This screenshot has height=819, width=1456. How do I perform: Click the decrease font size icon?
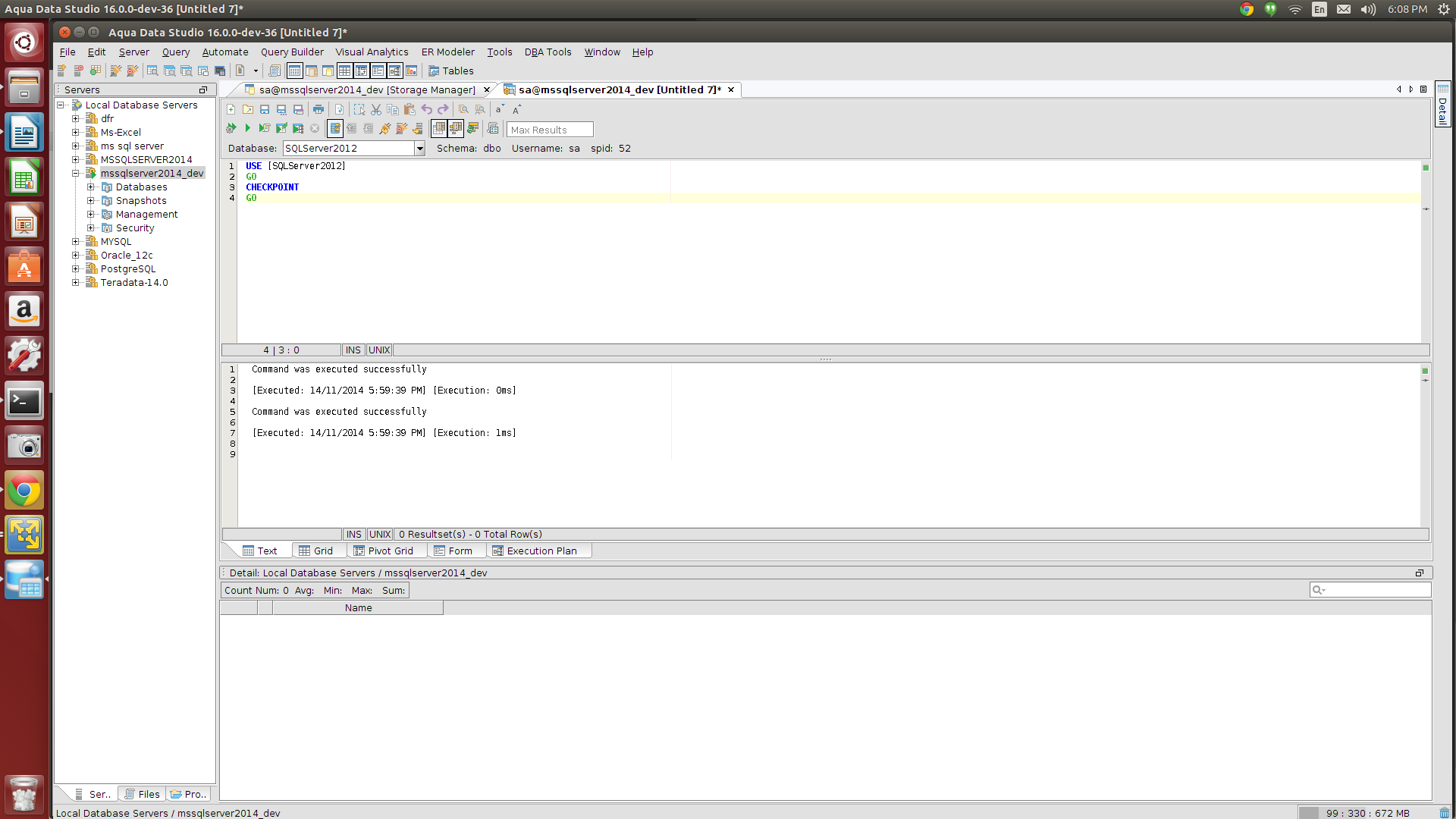click(x=499, y=109)
